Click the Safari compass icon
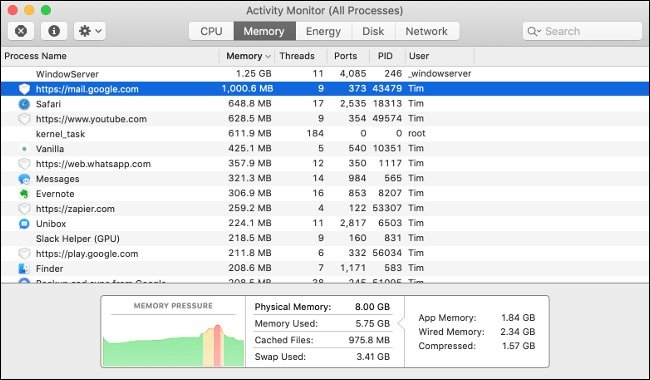Screen dimensions: 650x380 coord(24,104)
